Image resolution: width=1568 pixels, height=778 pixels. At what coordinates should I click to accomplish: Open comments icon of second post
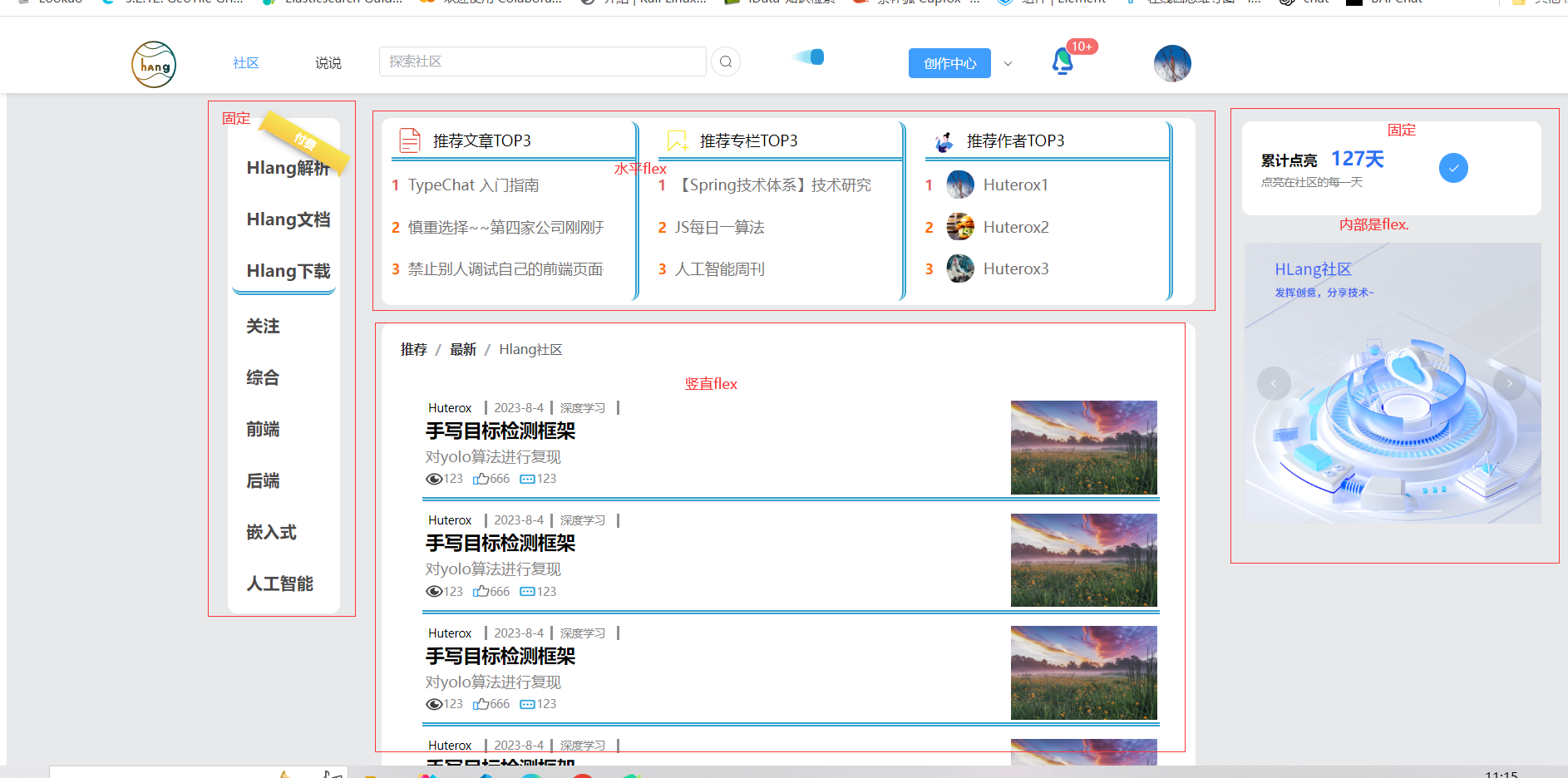pyautogui.click(x=527, y=592)
